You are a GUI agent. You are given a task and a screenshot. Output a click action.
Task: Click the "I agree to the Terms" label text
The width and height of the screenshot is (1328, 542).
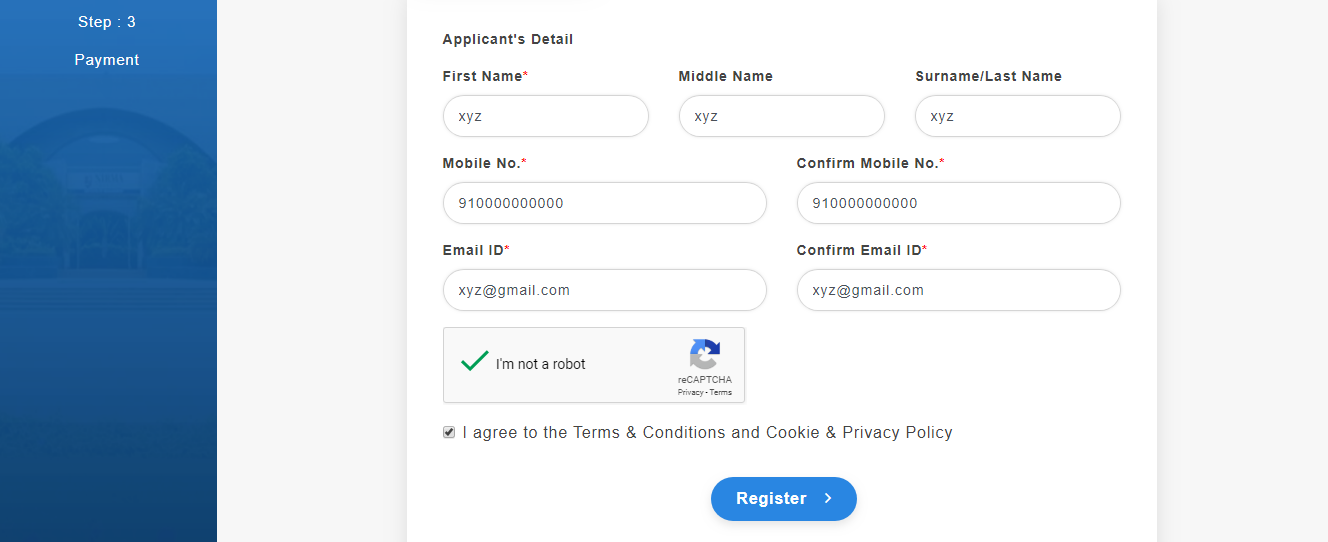coord(707,432)
